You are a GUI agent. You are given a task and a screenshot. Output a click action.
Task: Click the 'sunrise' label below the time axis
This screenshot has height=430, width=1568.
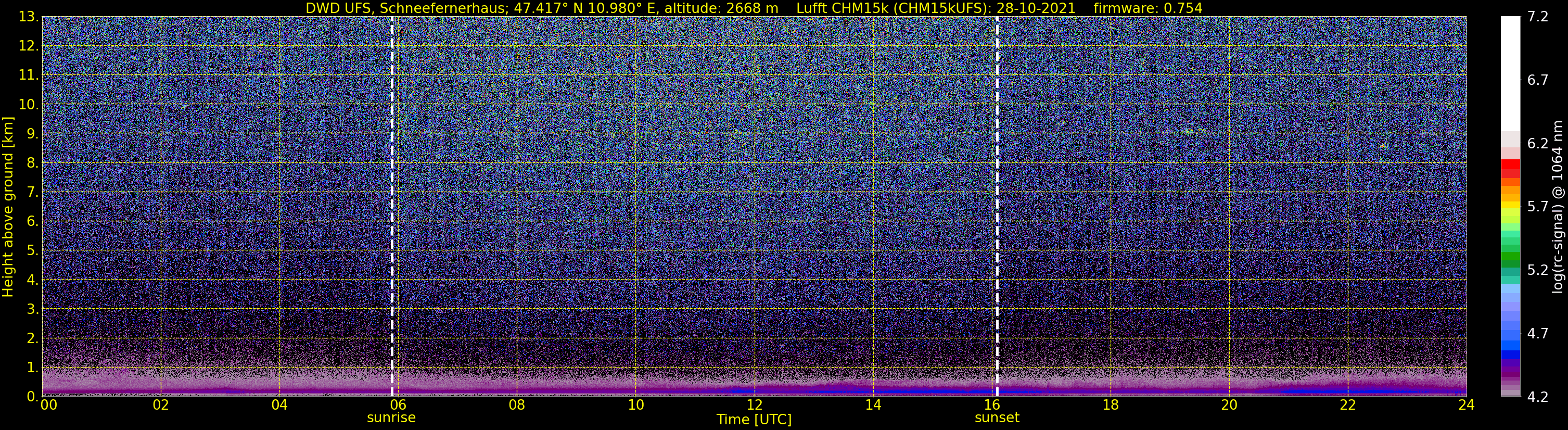(x=391, y=418)
